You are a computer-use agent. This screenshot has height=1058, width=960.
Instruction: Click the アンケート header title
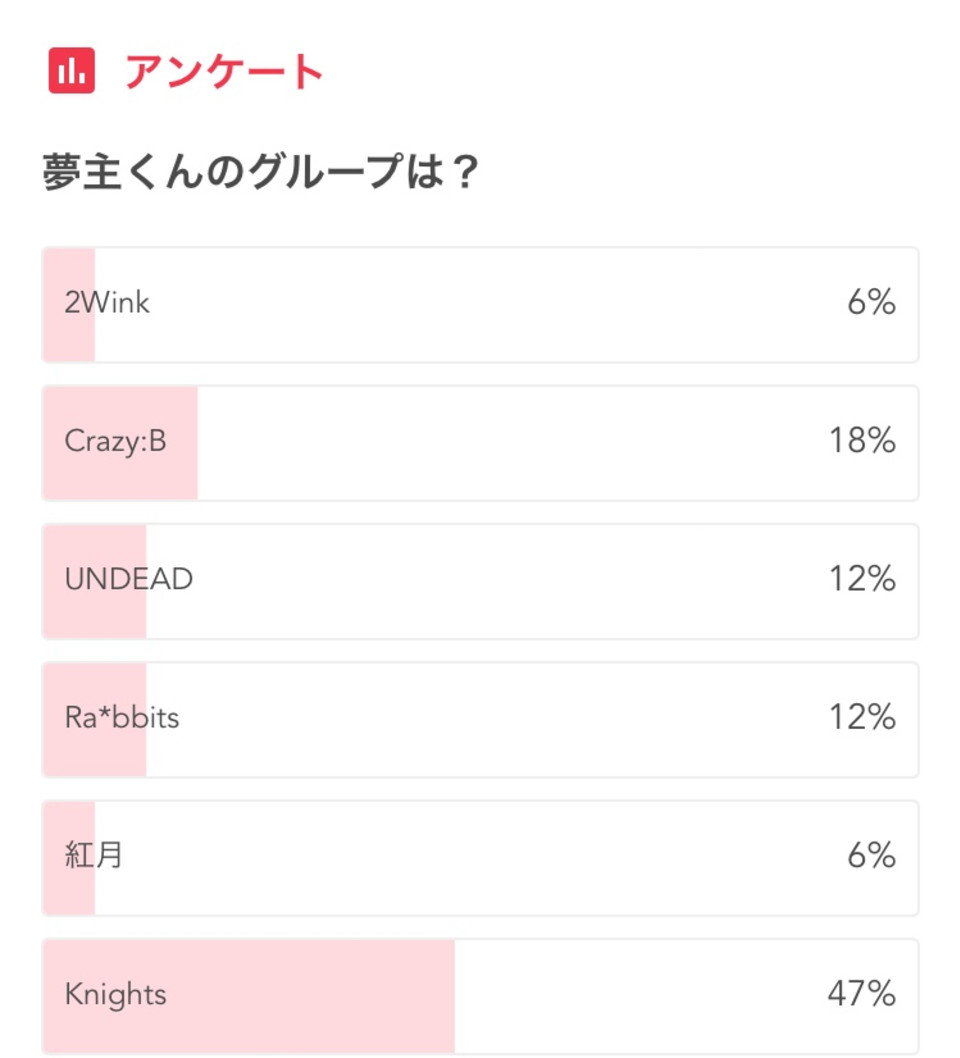tap(224, 71)
